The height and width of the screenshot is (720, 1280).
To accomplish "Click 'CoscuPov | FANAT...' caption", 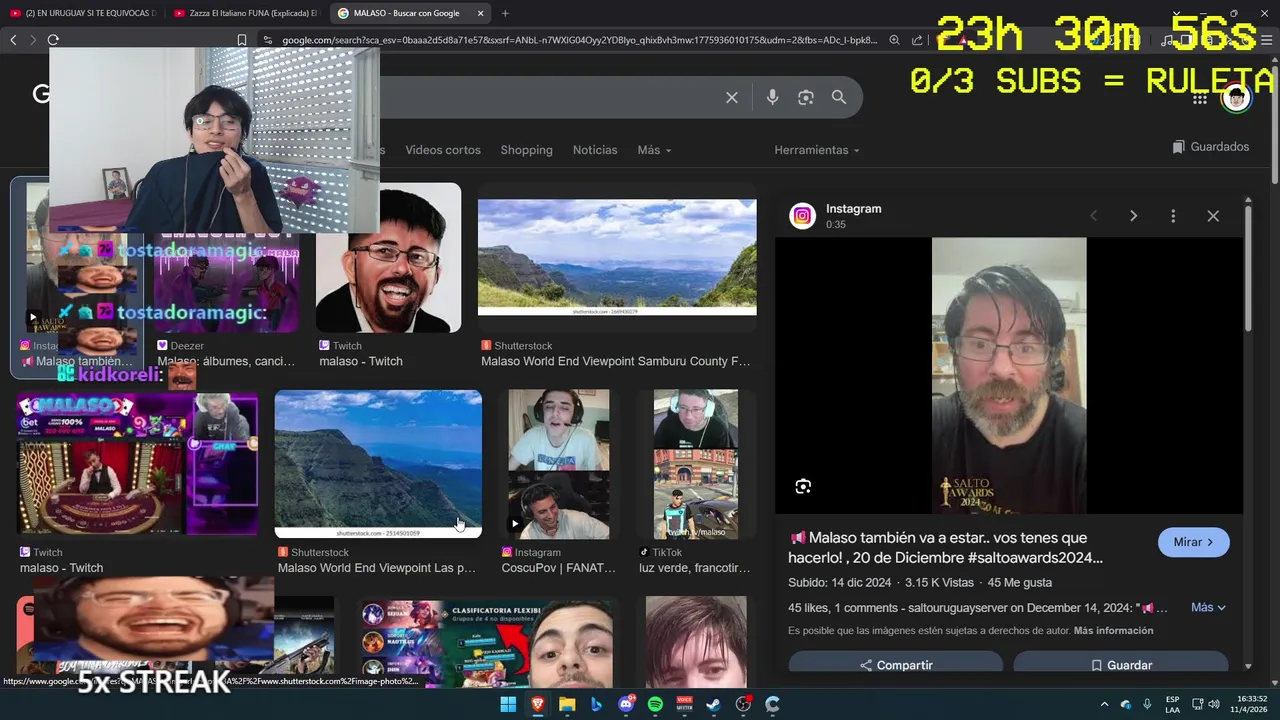I will click(x=559, y=568).
